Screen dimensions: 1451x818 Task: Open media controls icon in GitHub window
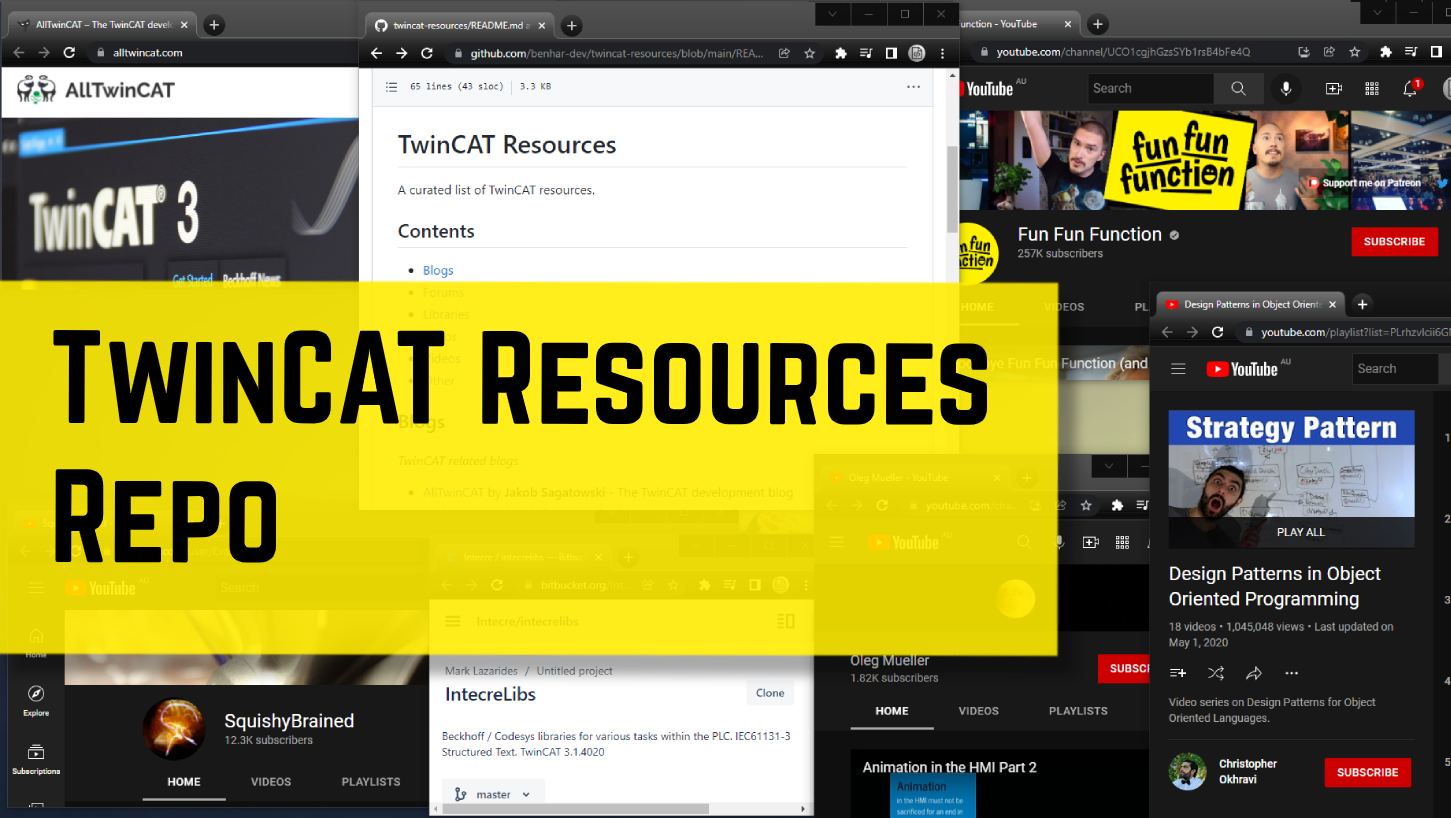click(866, 54)
